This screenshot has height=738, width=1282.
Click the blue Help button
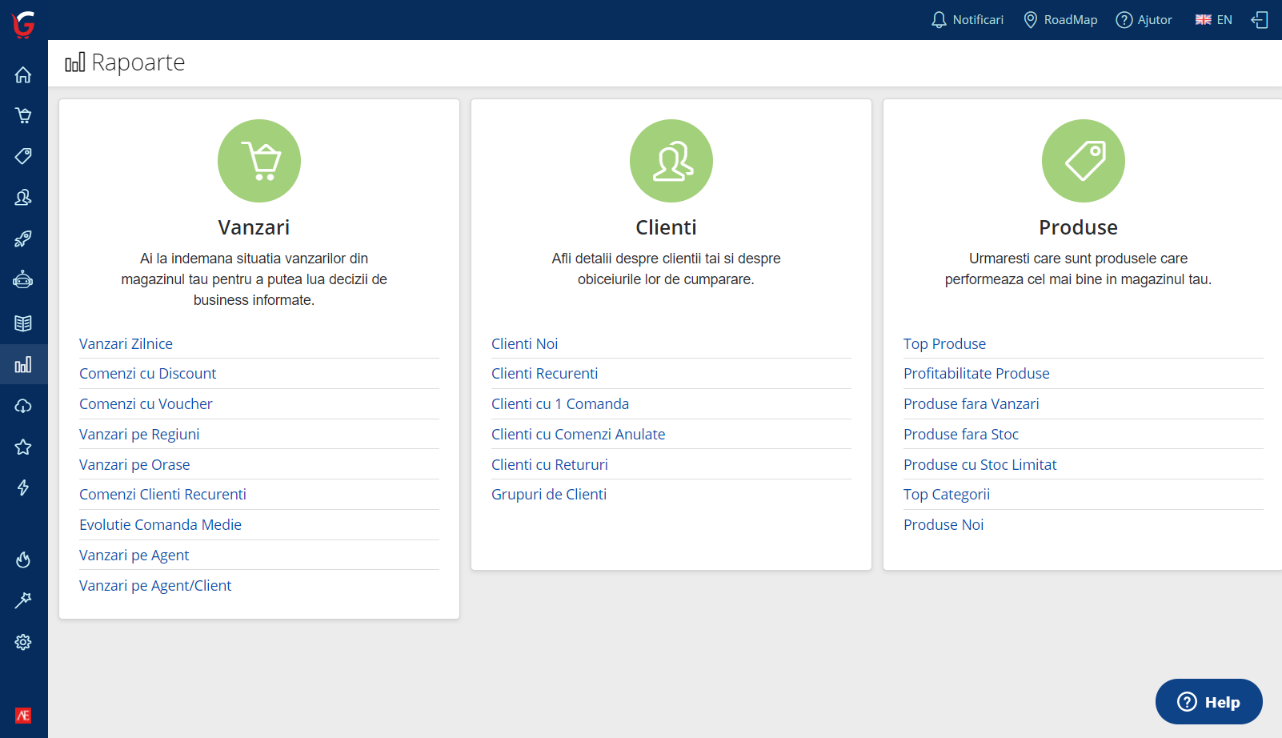point(1208,702)
